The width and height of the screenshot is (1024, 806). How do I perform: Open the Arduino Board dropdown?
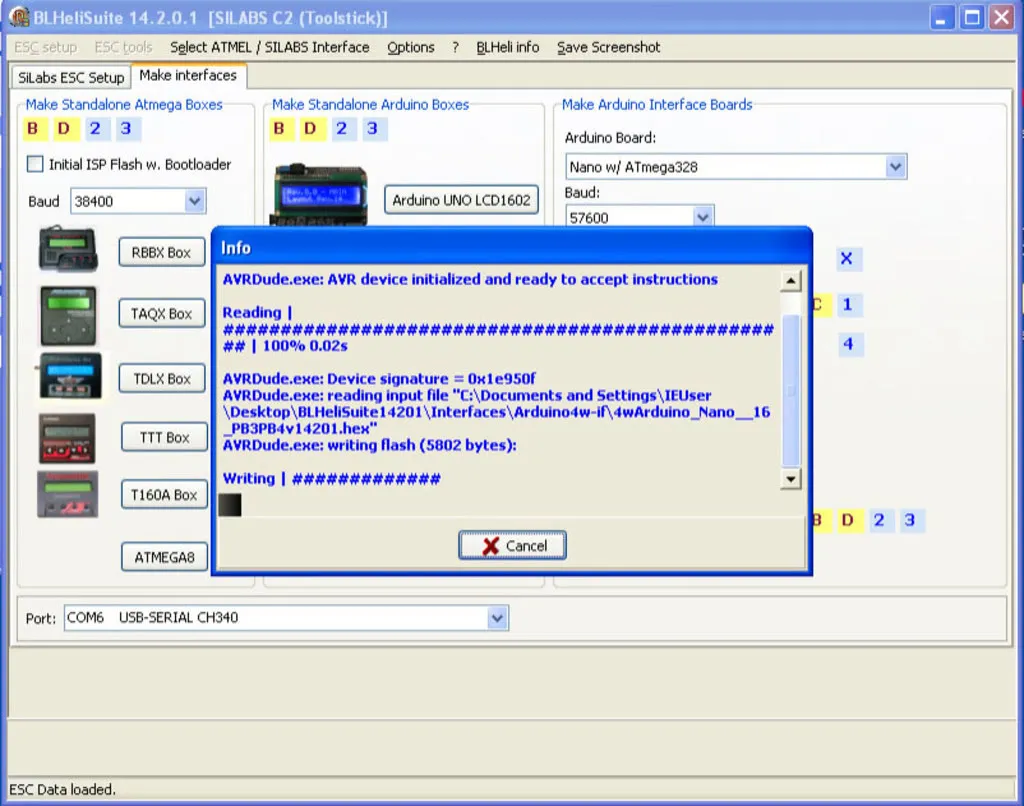point(895,167)
